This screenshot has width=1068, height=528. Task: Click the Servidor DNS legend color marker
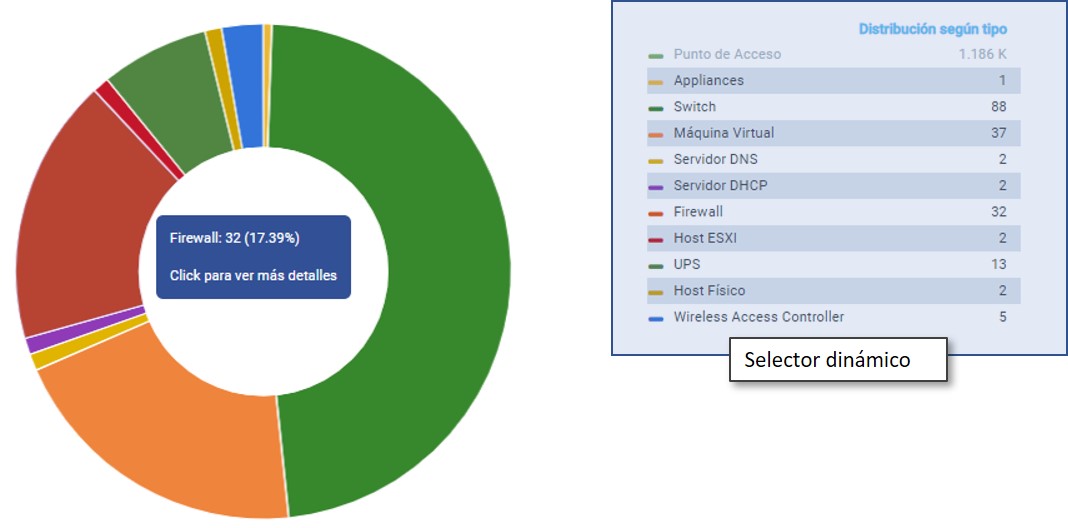tap(656, 161)
